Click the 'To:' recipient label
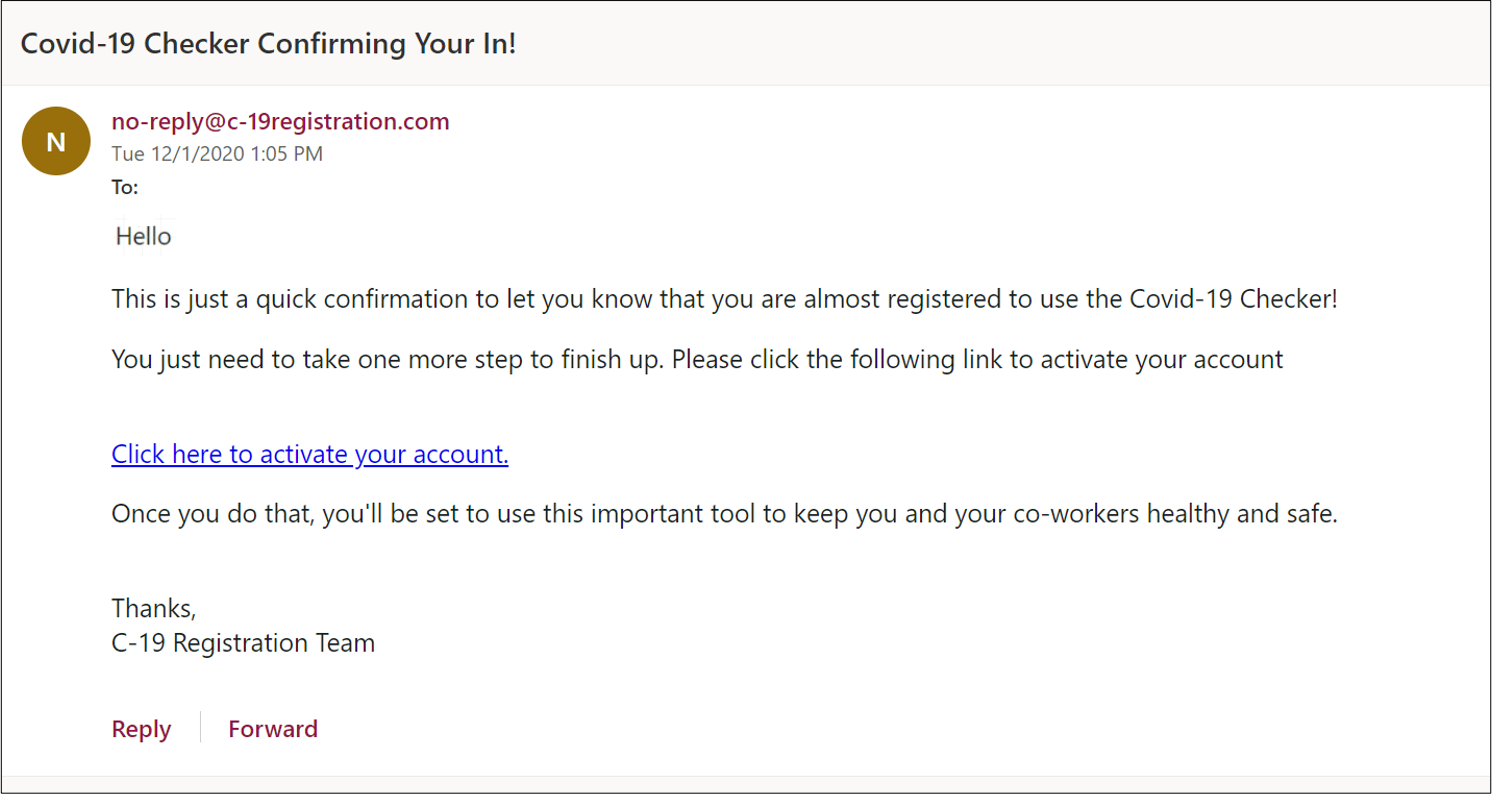Viewport: 1492px width, 794px height. point(125,187)
